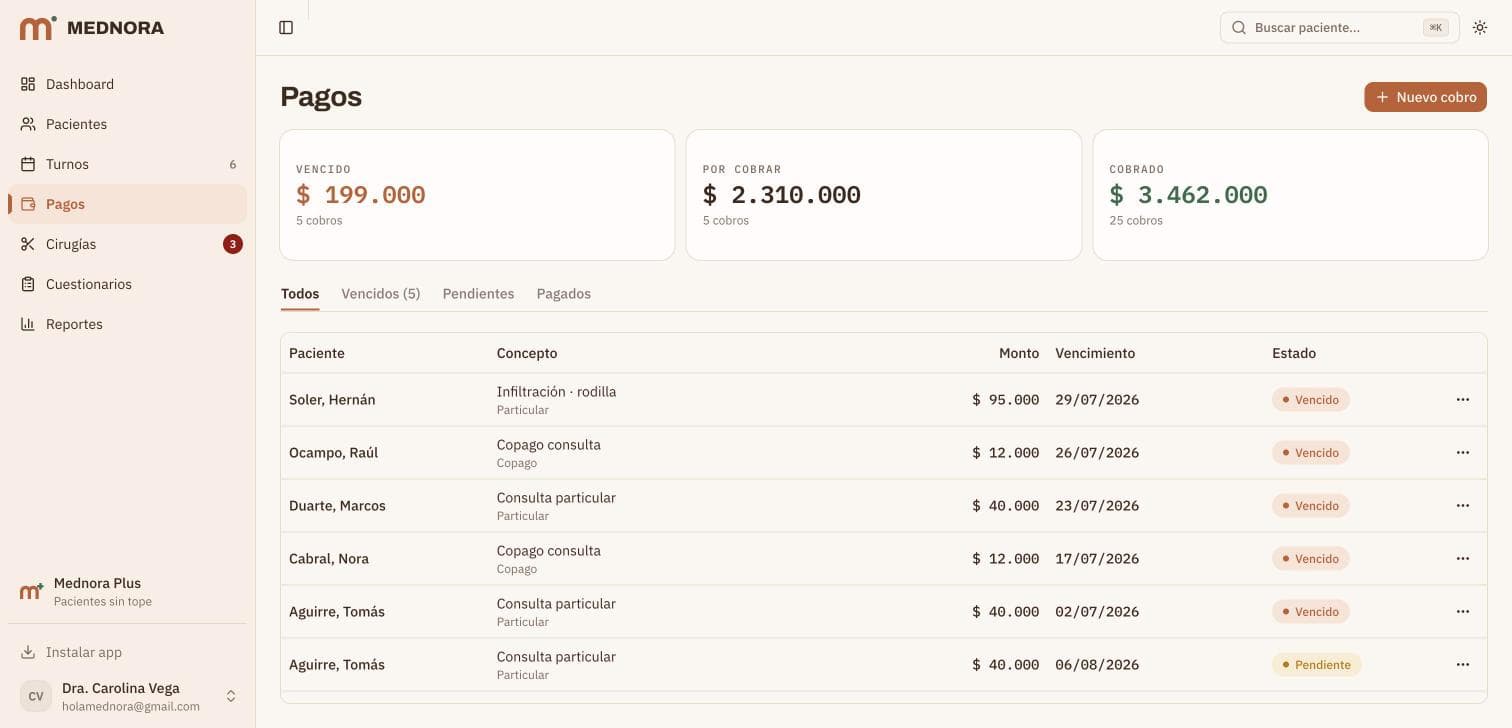The image size is (1512, 728).
Task: Click patient name Duarte, Marcos
Action: pos(337,505)
